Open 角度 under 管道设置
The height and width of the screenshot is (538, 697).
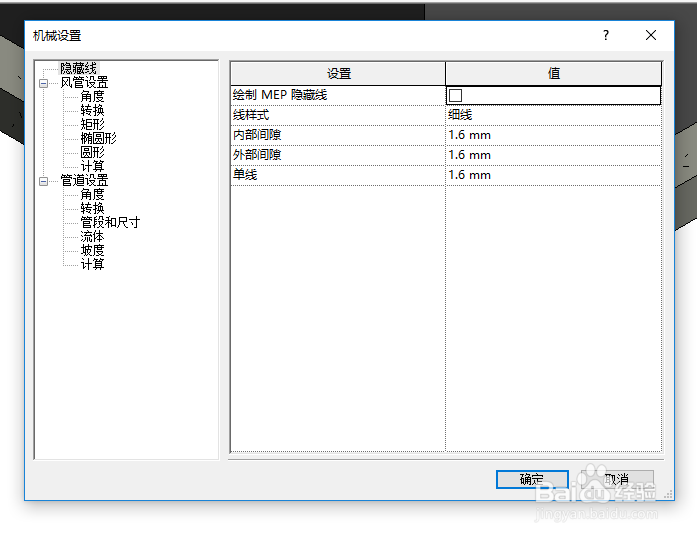pyautogui.click(x=92, y=194)
